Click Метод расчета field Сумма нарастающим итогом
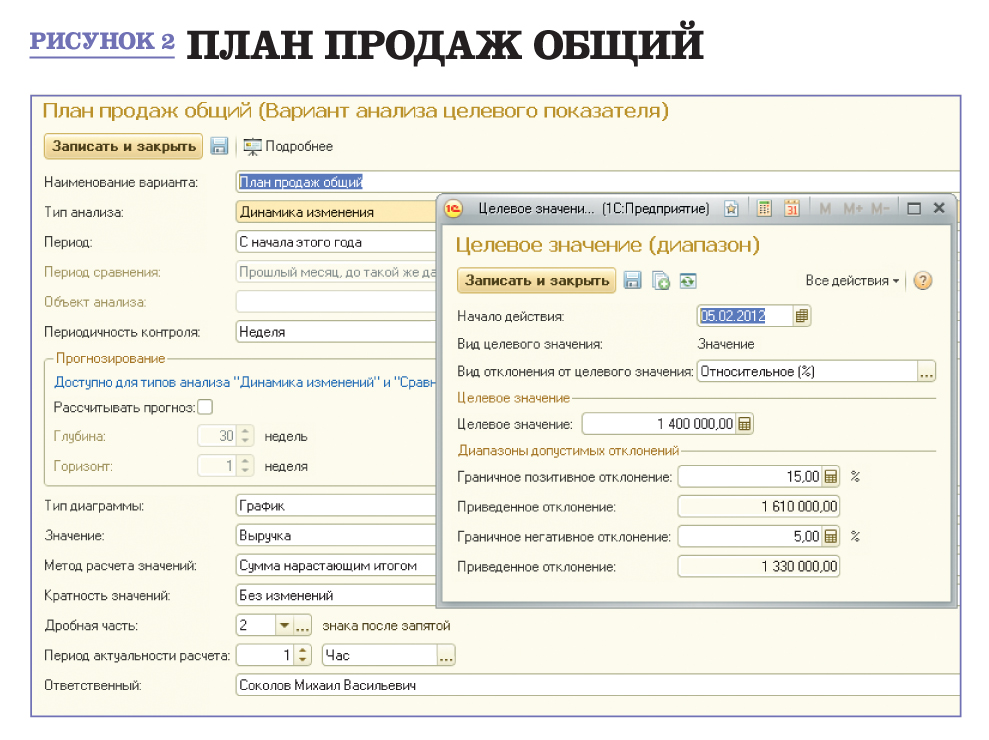 coord(337,565)
